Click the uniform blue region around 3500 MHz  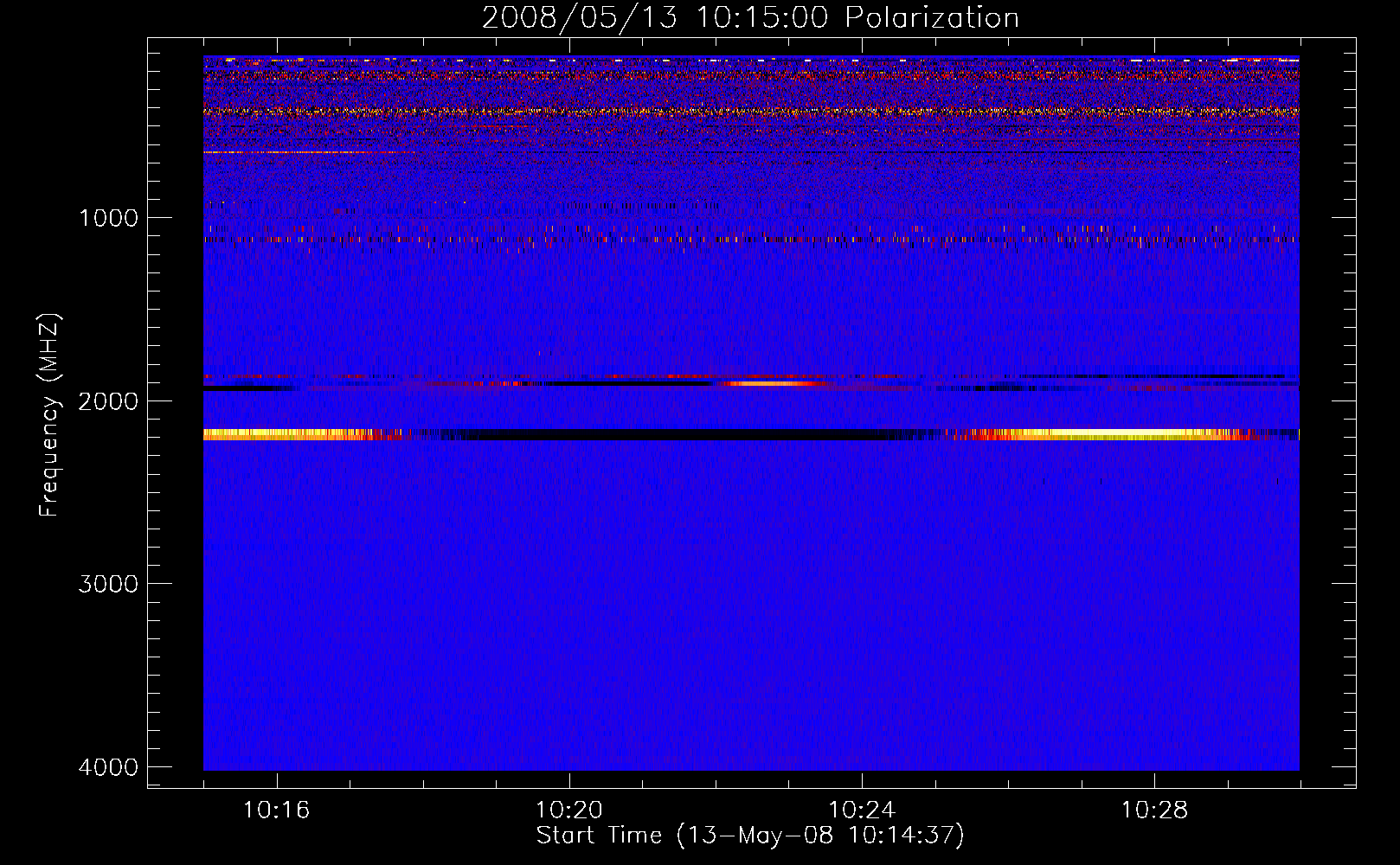click(750, 675)
